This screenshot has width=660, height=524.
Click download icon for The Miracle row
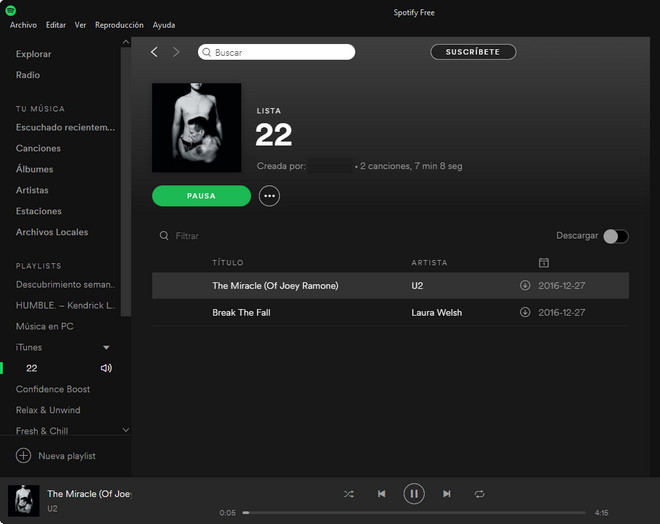point(525,285)
